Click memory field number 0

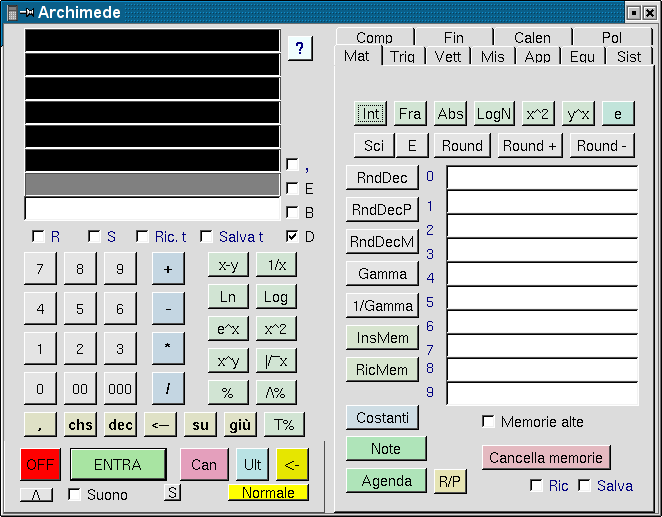[x=542, y=178]
